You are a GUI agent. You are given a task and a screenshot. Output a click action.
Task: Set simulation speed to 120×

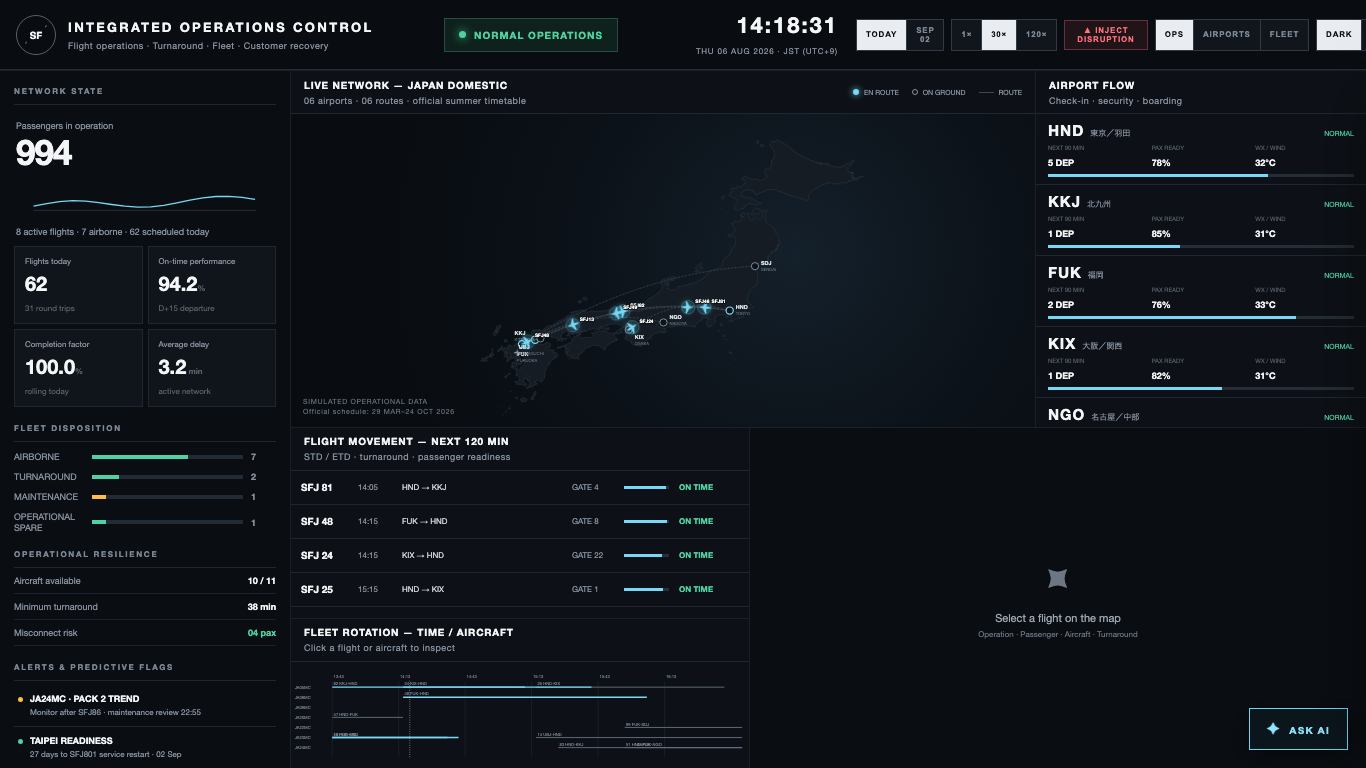tap(1036, 35)
